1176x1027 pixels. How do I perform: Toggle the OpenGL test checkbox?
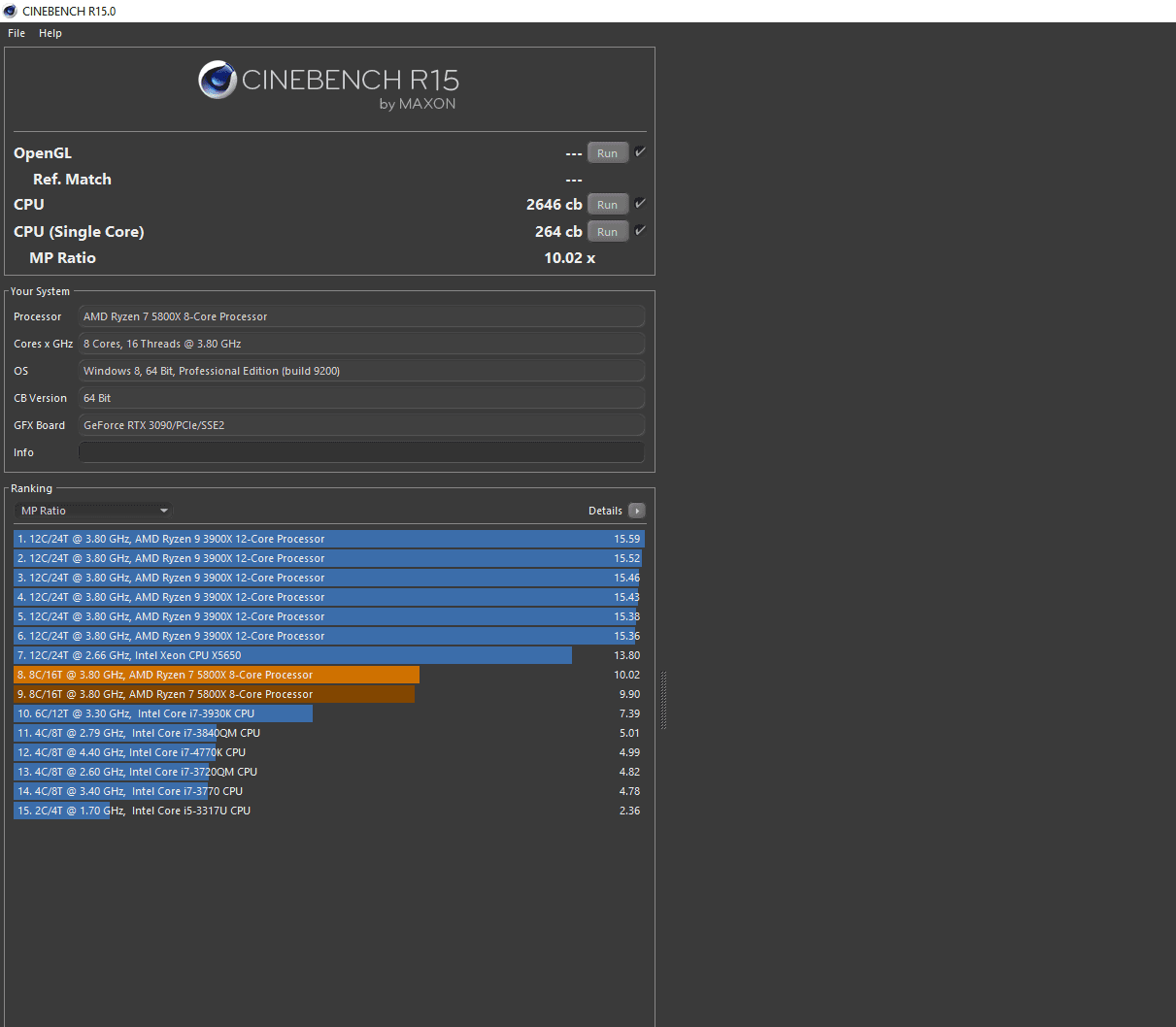pyautogui.click(x=640, y=152)
